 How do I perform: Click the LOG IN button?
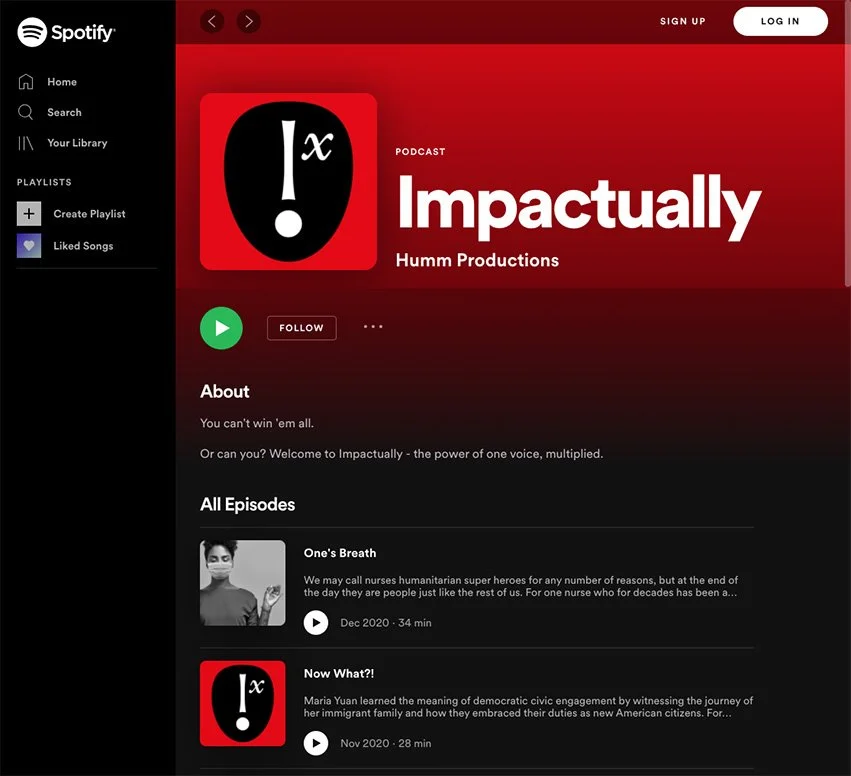(780, 21)
